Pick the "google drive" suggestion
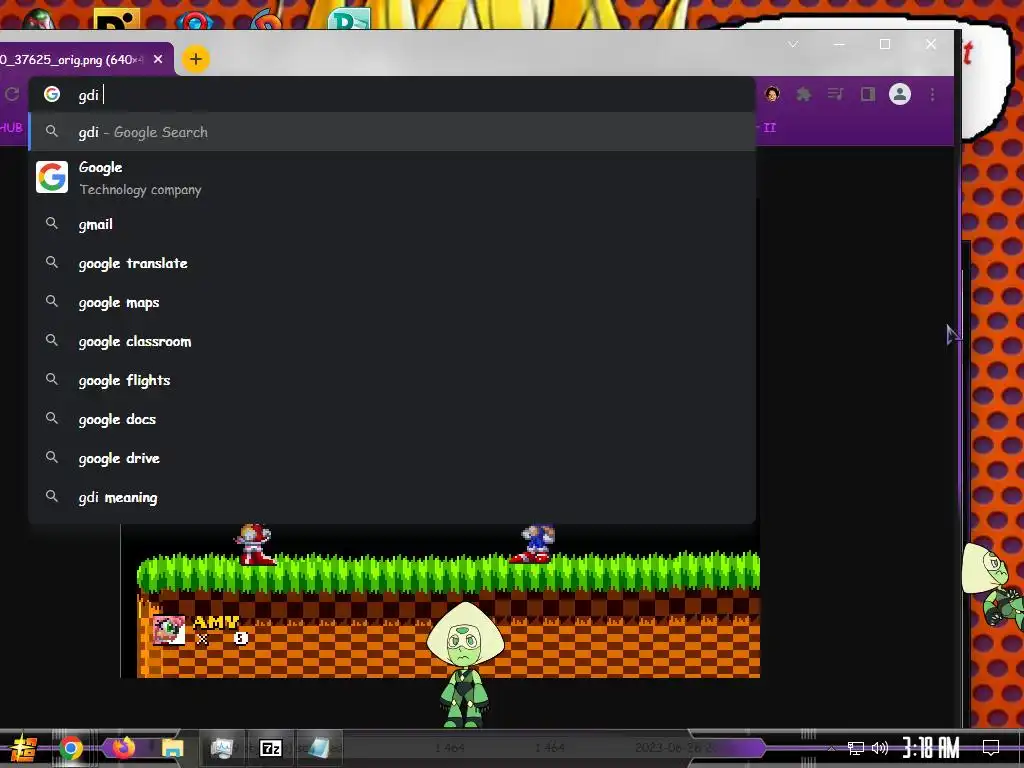Viewport: 1024px width, 768px height. (x=392, y=458)
